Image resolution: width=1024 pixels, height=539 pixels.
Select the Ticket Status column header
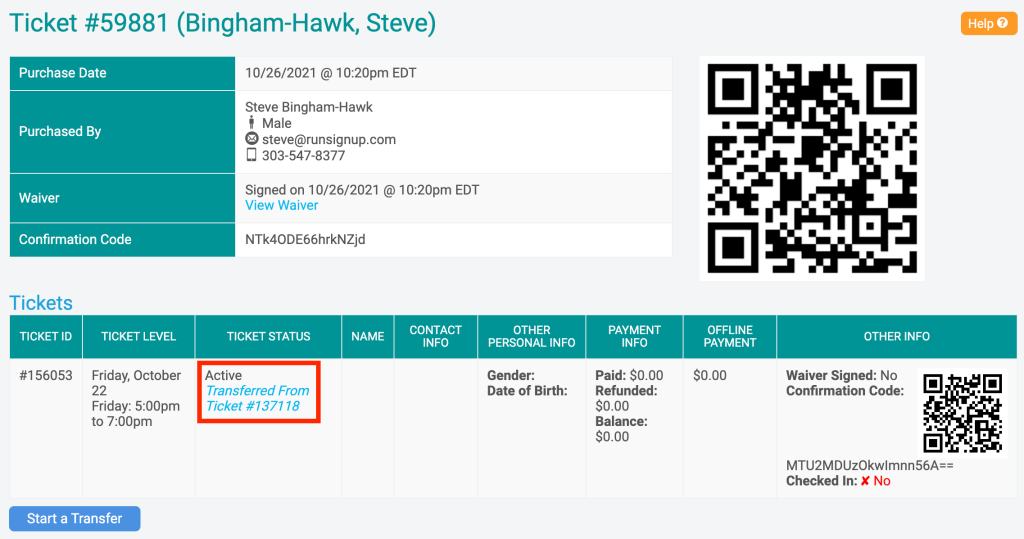[268, 336]
